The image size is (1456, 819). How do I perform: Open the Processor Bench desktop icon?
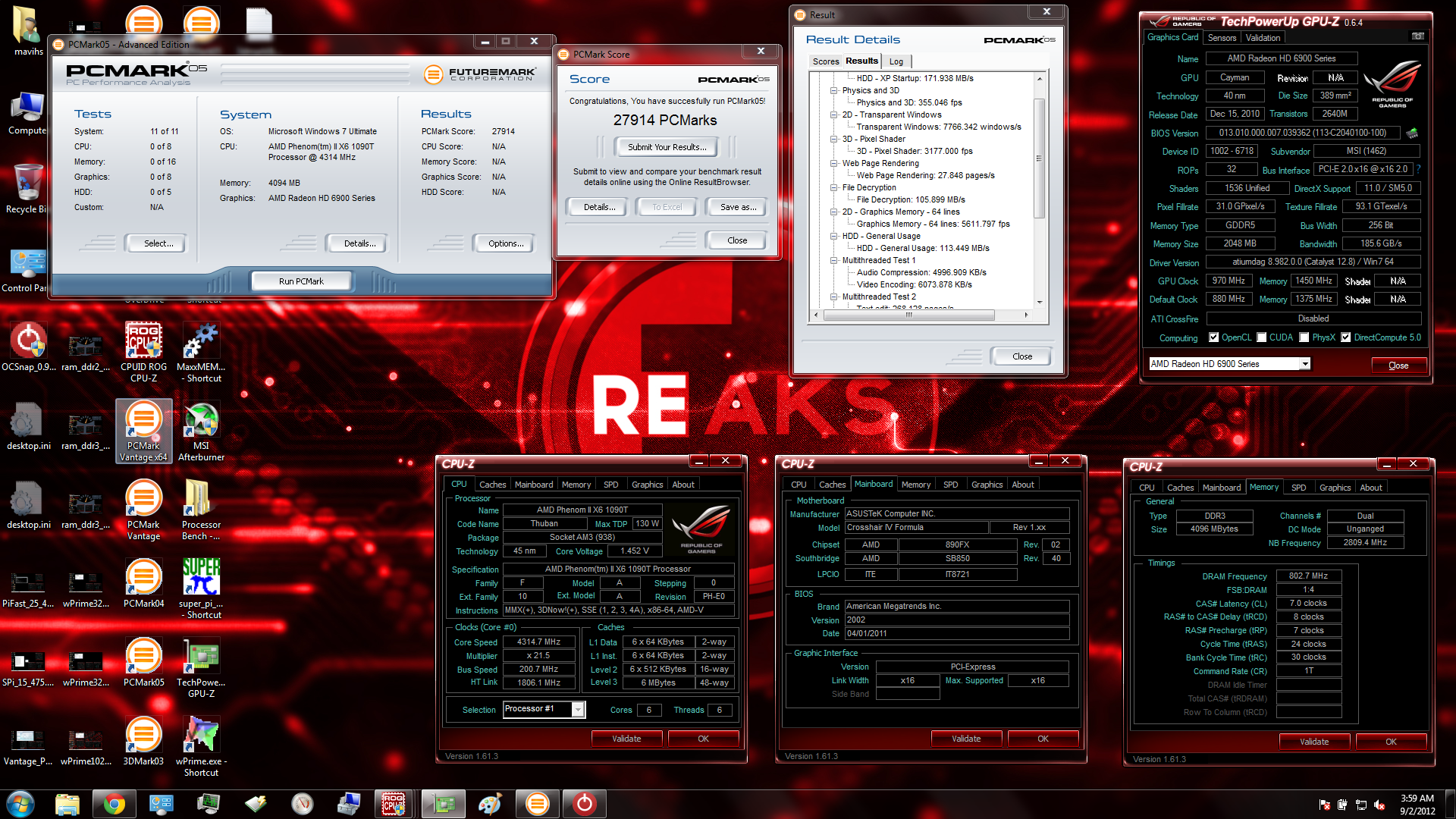point(201,510)
